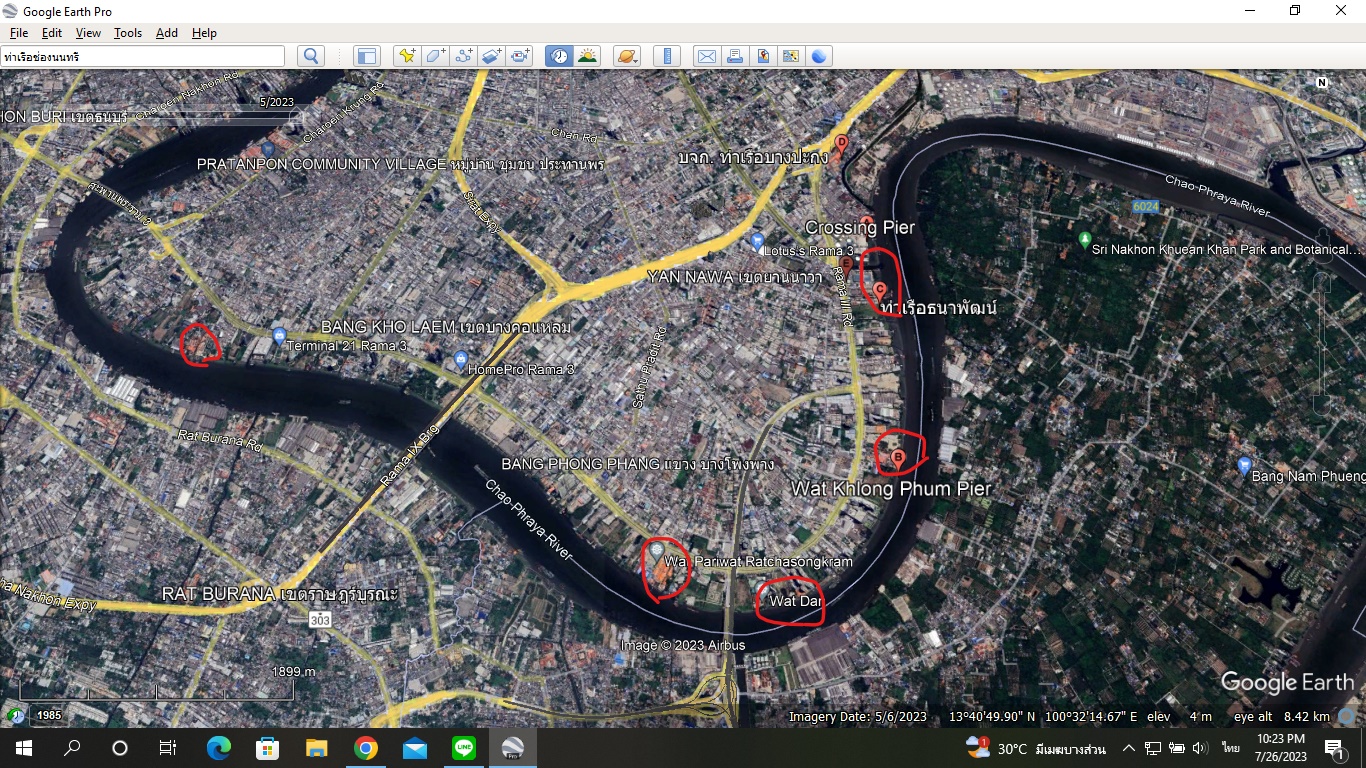
Task: Open the Add menu
Action: pyautogui.click(x=166, y=33)
